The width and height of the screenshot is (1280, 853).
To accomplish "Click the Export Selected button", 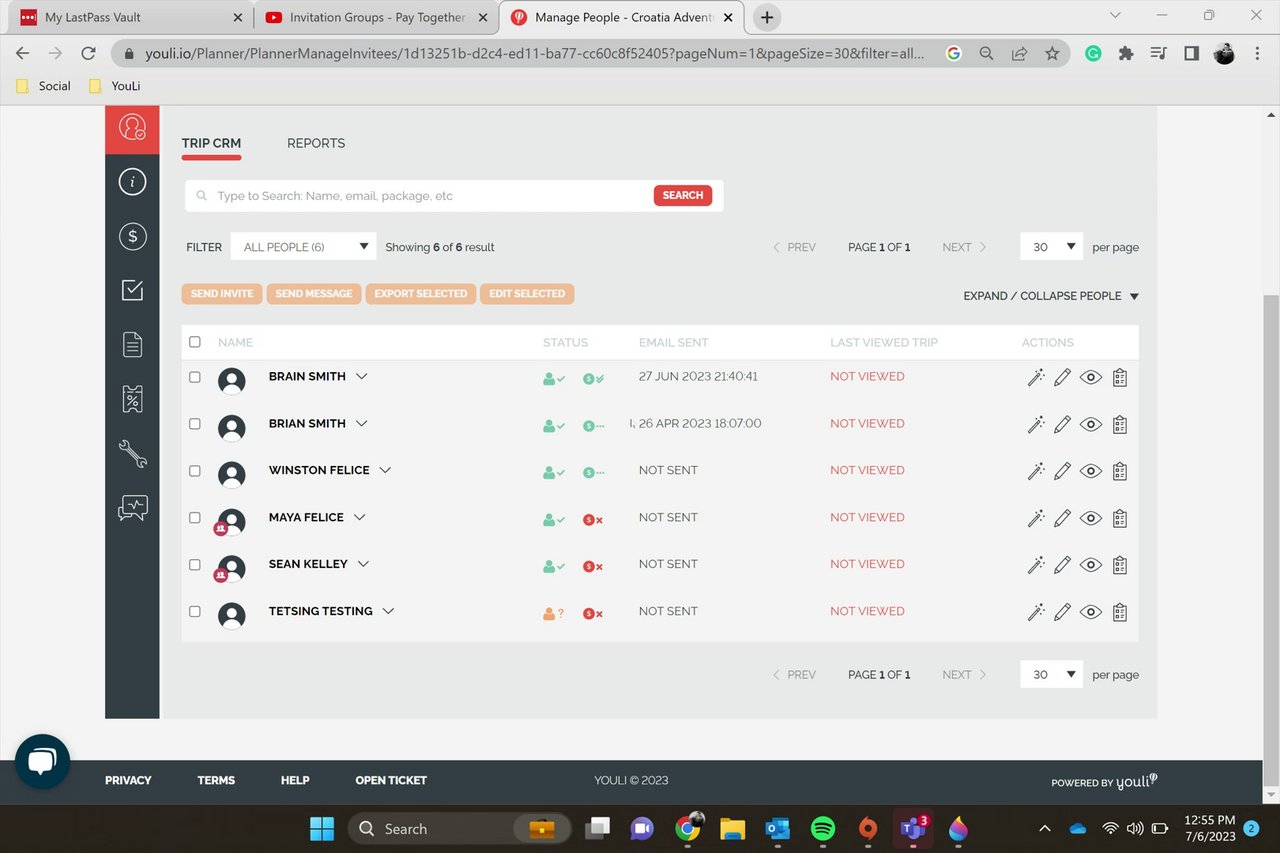I will [x=421, y=294].
